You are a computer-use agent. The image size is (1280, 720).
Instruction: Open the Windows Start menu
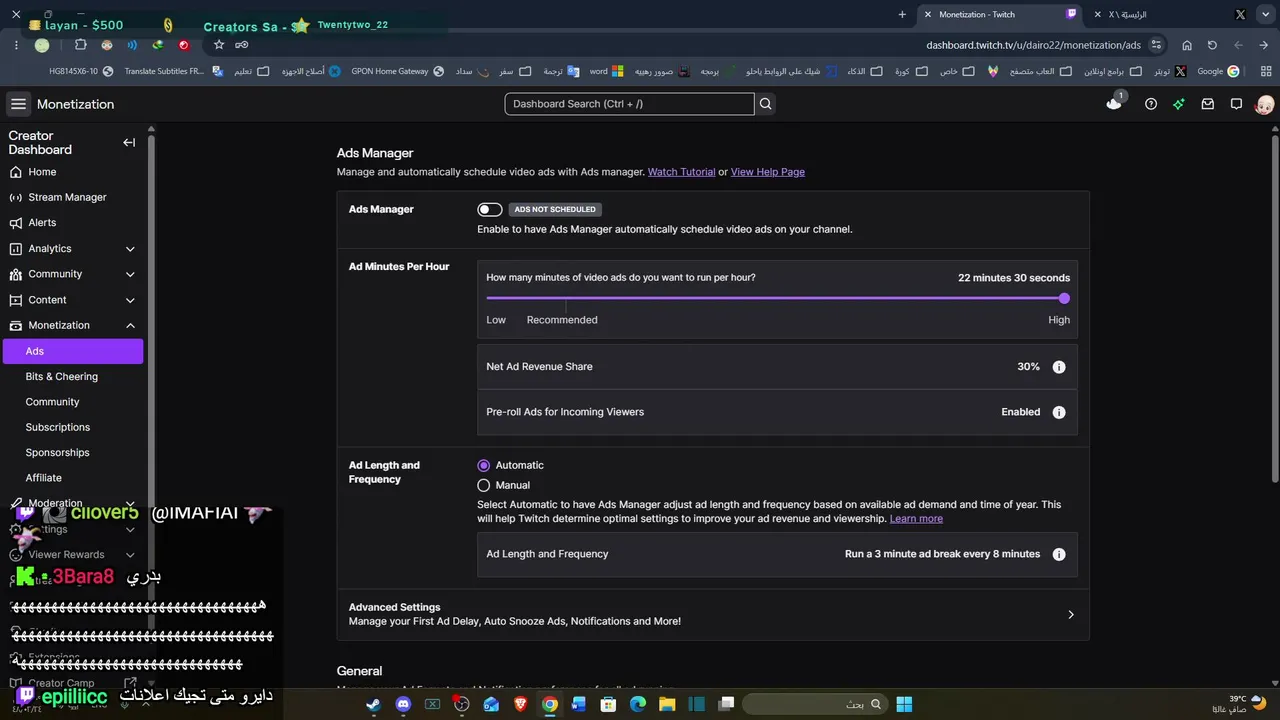click(904, 704)
